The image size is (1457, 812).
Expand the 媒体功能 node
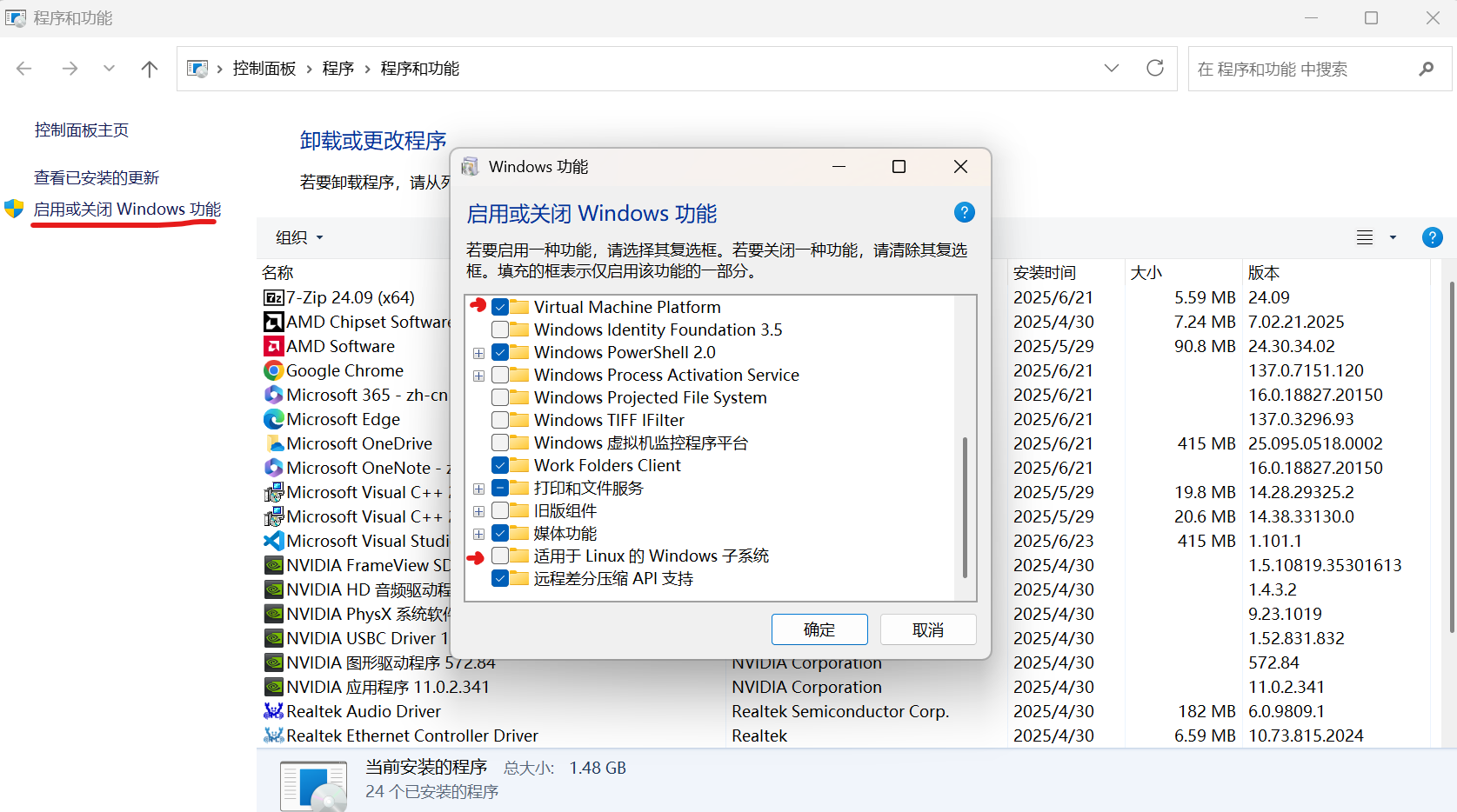tap(478, 534)
